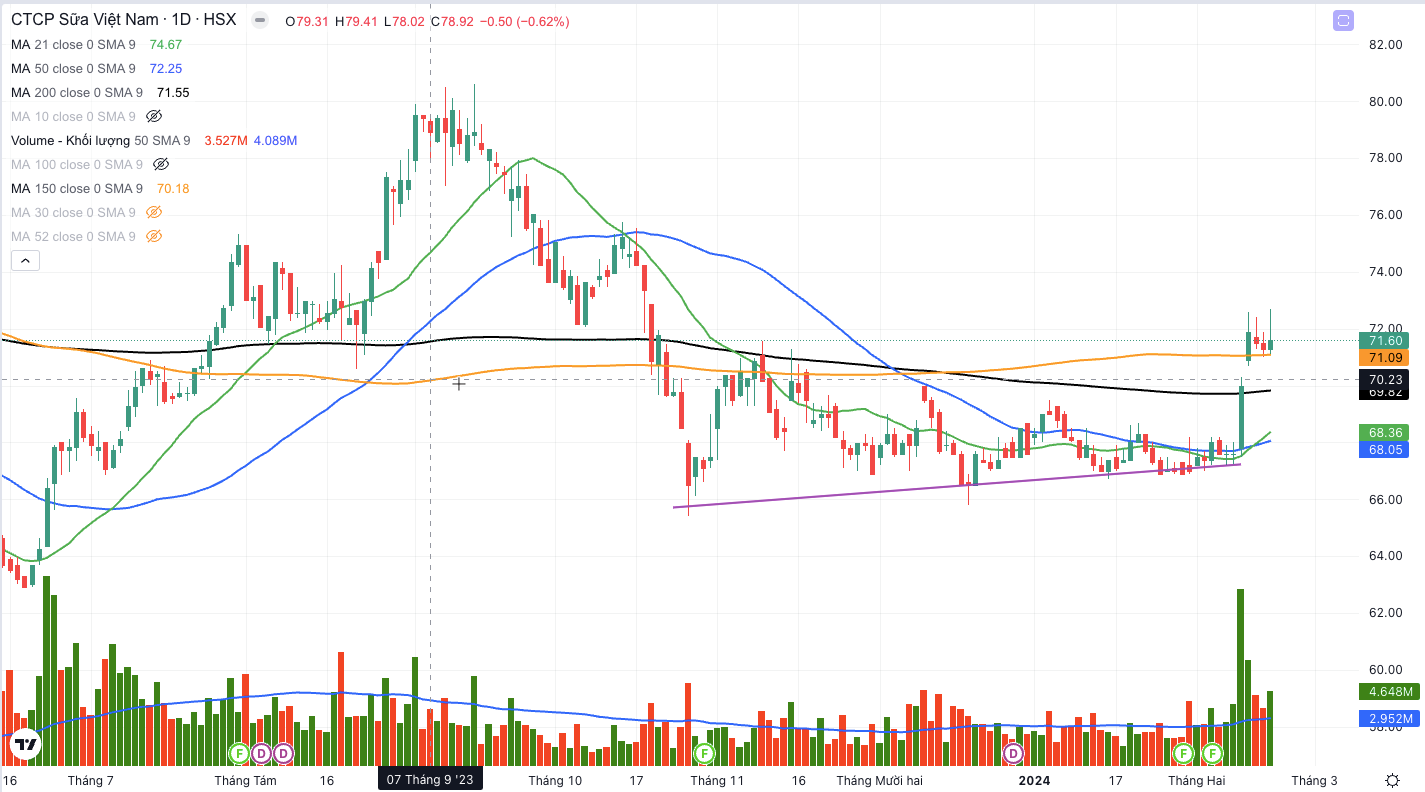
Task: Click the grayed MA 100 close 0 SMA 9 label
Action: point(77,164)
